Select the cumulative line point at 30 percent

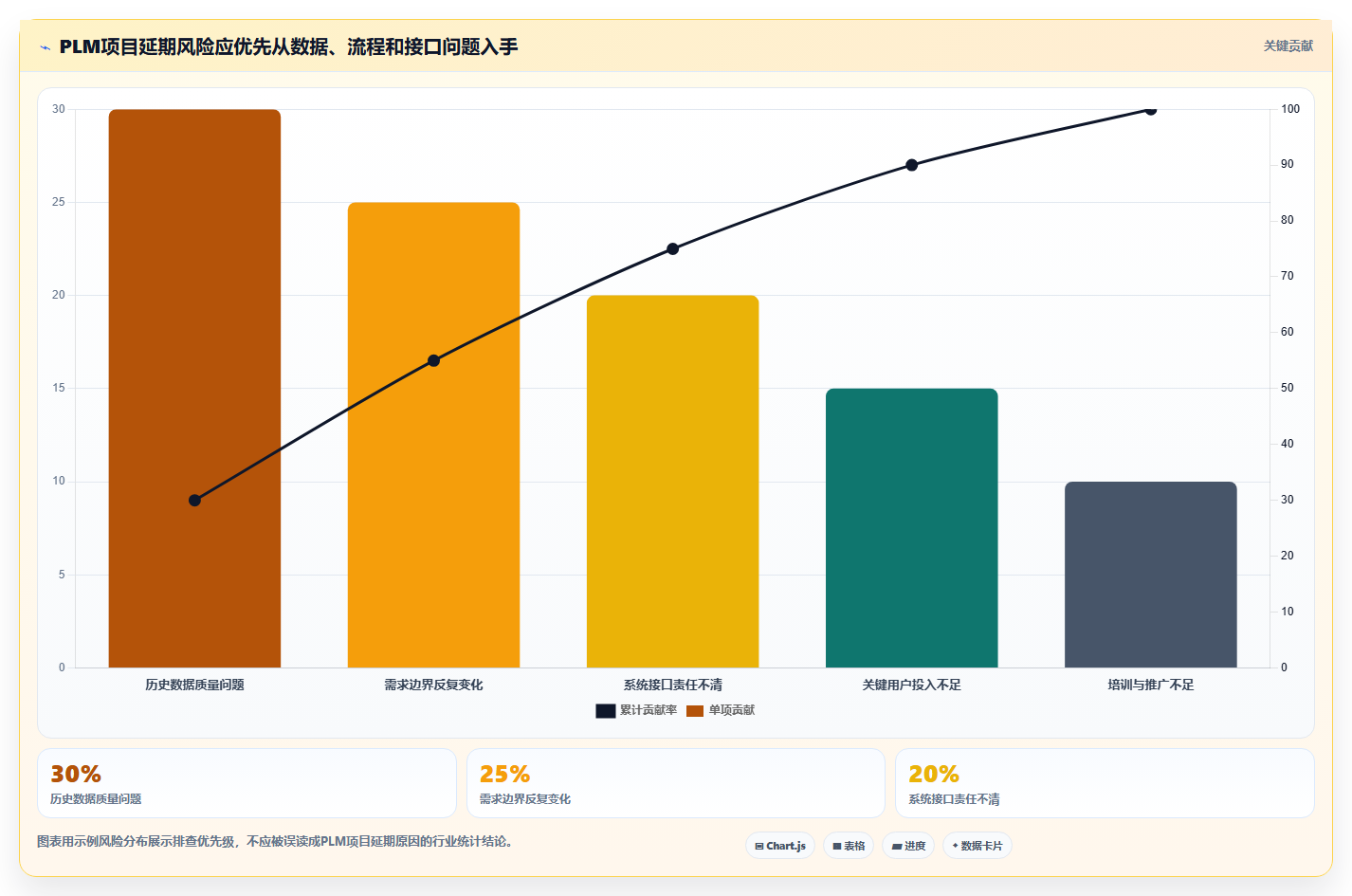pyautogui.click(x=194, y=501)
